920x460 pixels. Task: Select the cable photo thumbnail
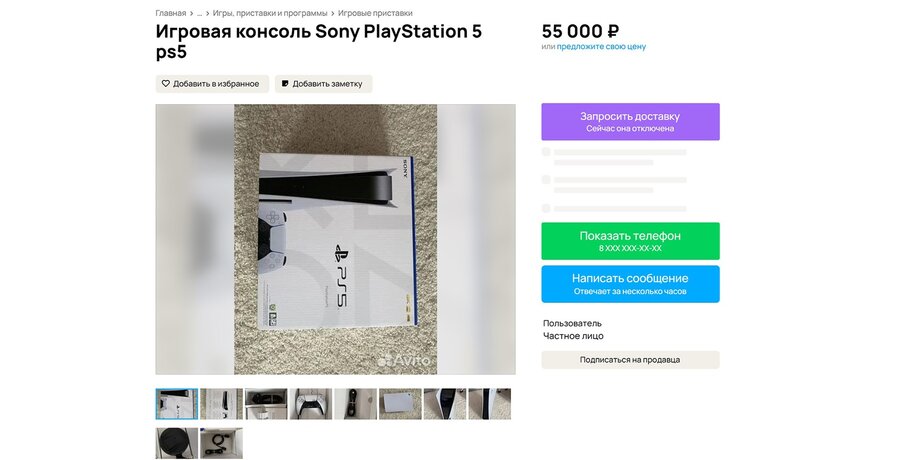pyautogui.click(x=356, y=404)
